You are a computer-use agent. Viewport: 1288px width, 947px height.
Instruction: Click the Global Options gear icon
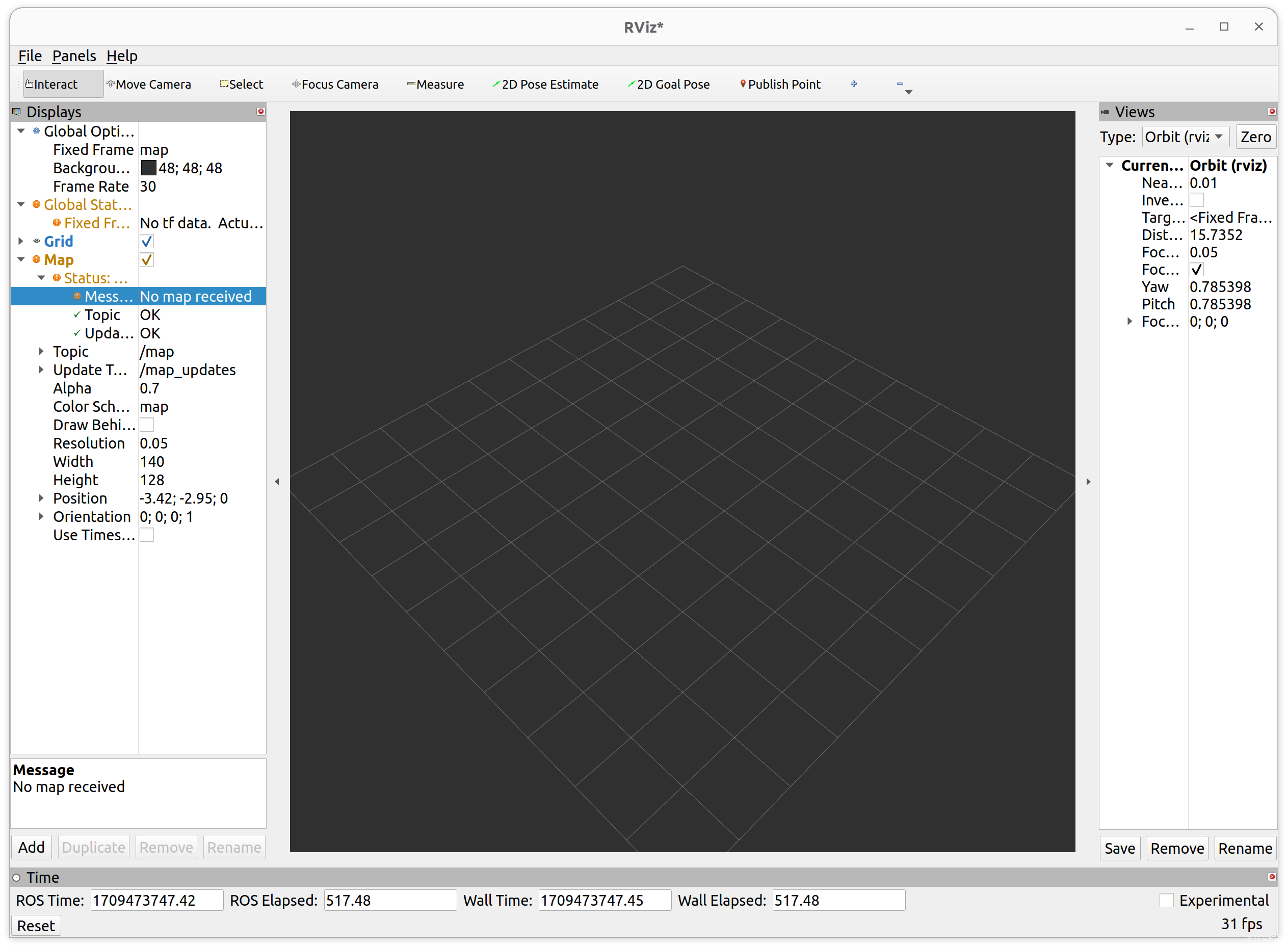tap(36, 130)
